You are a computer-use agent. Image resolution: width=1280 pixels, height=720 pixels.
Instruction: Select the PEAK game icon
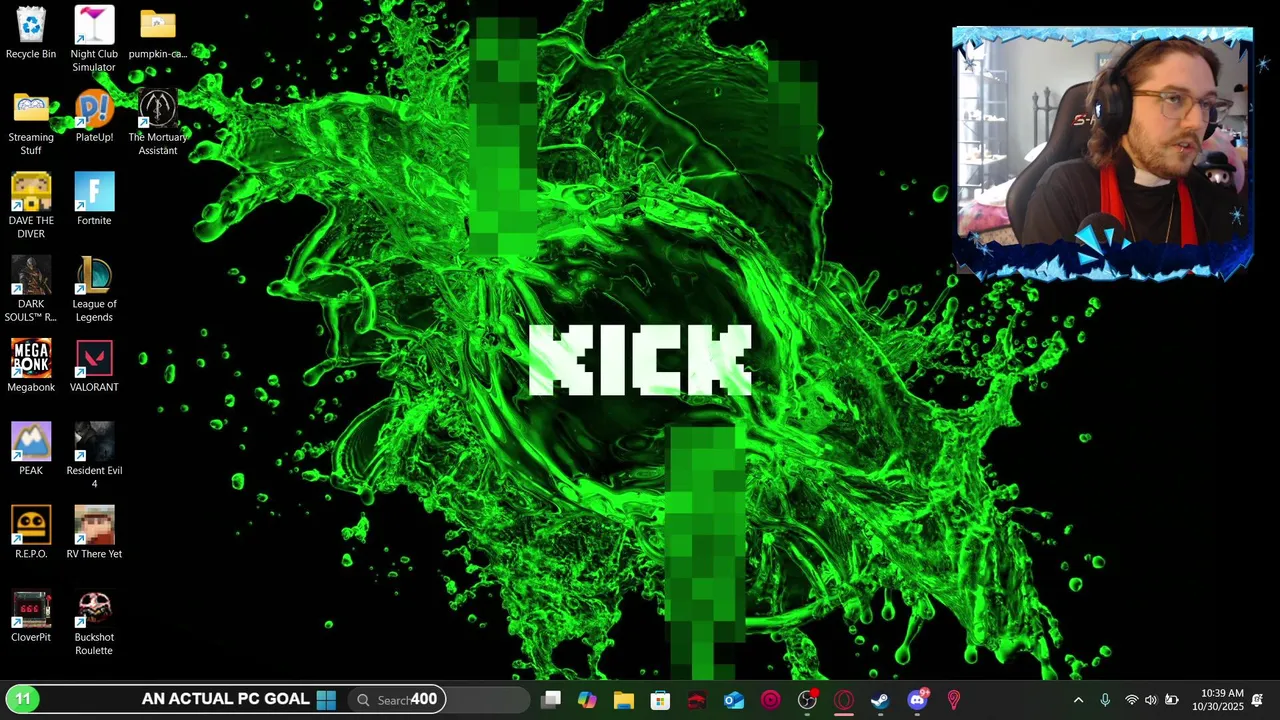click(x=31, y=449)
